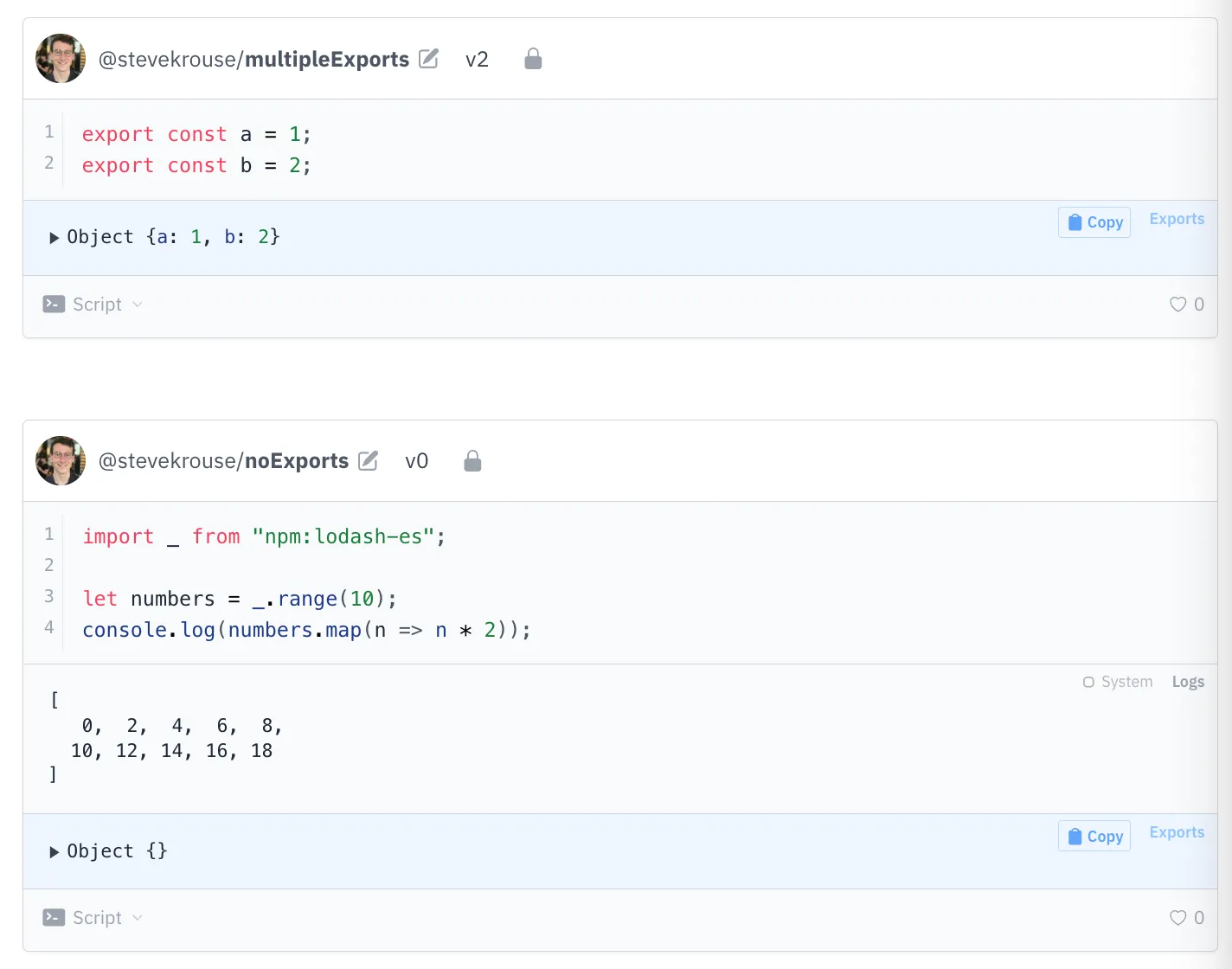Expand the Object {a: 1, b: 2} output
The image size is (1232, 969).
pyautogui.click(x=55, y=237)
